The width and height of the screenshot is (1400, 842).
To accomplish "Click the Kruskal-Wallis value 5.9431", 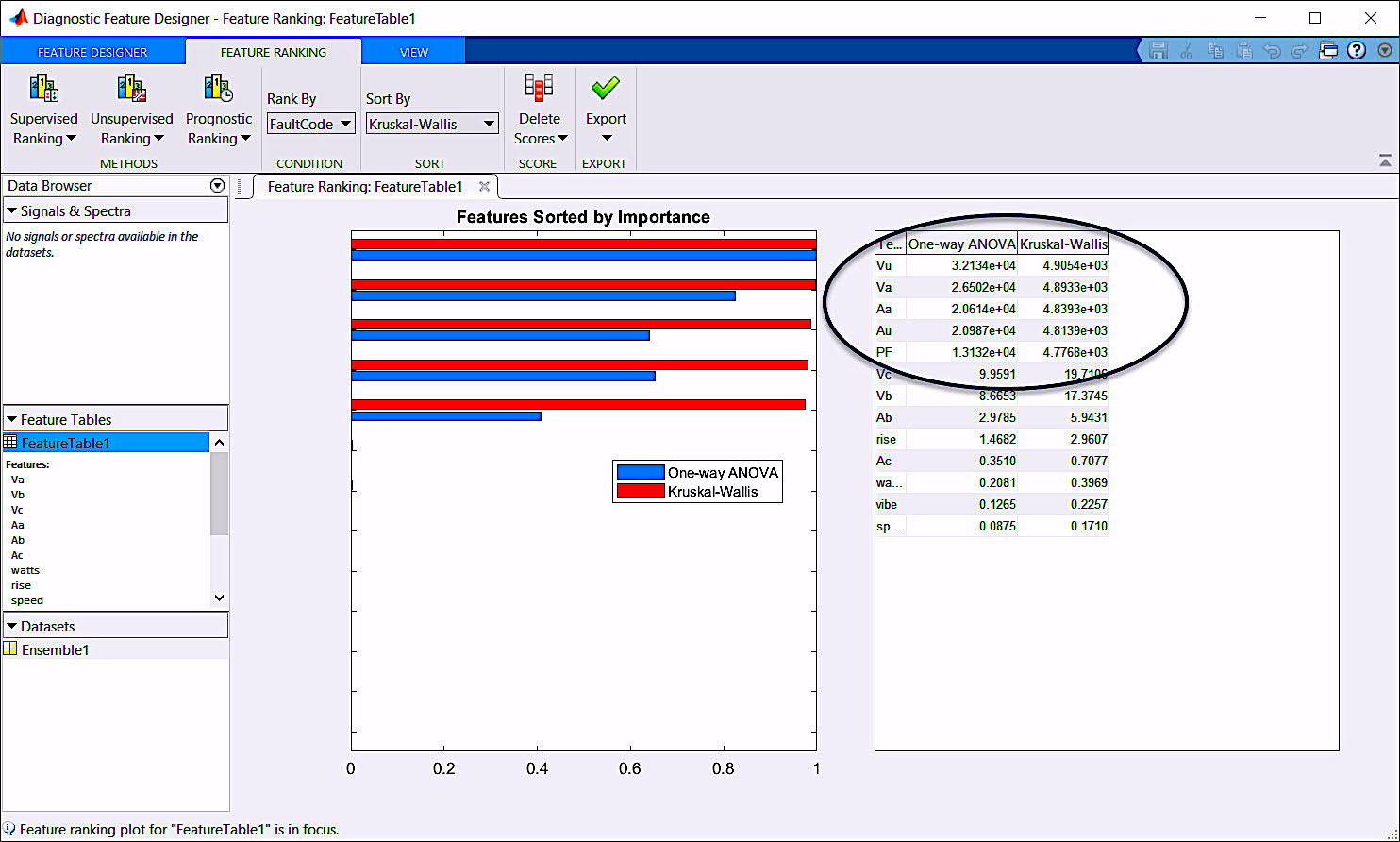I will coord(1089,417).
